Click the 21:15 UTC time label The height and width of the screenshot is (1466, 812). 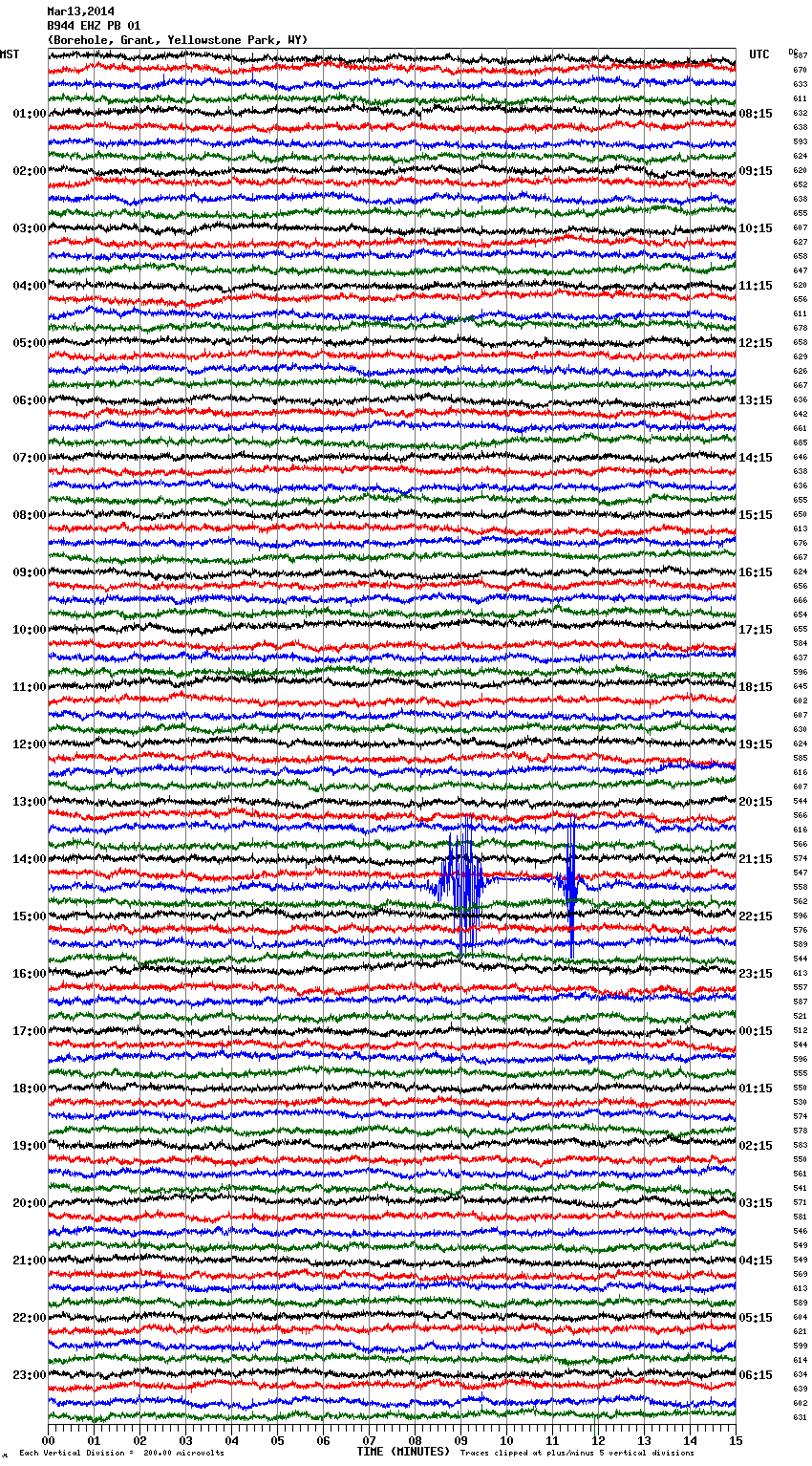tap(755, 859)
